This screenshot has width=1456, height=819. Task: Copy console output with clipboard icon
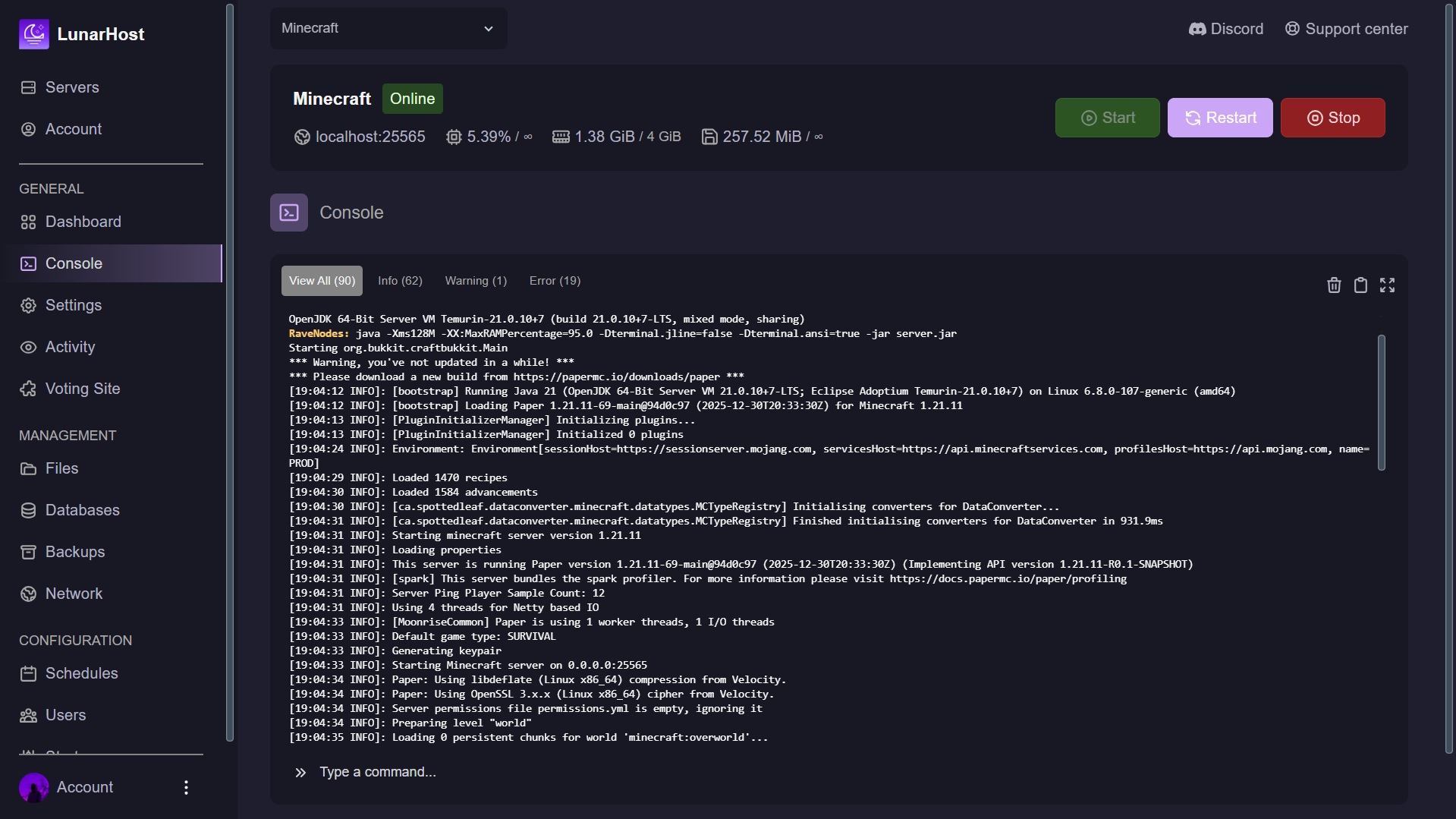[1360, 285]
